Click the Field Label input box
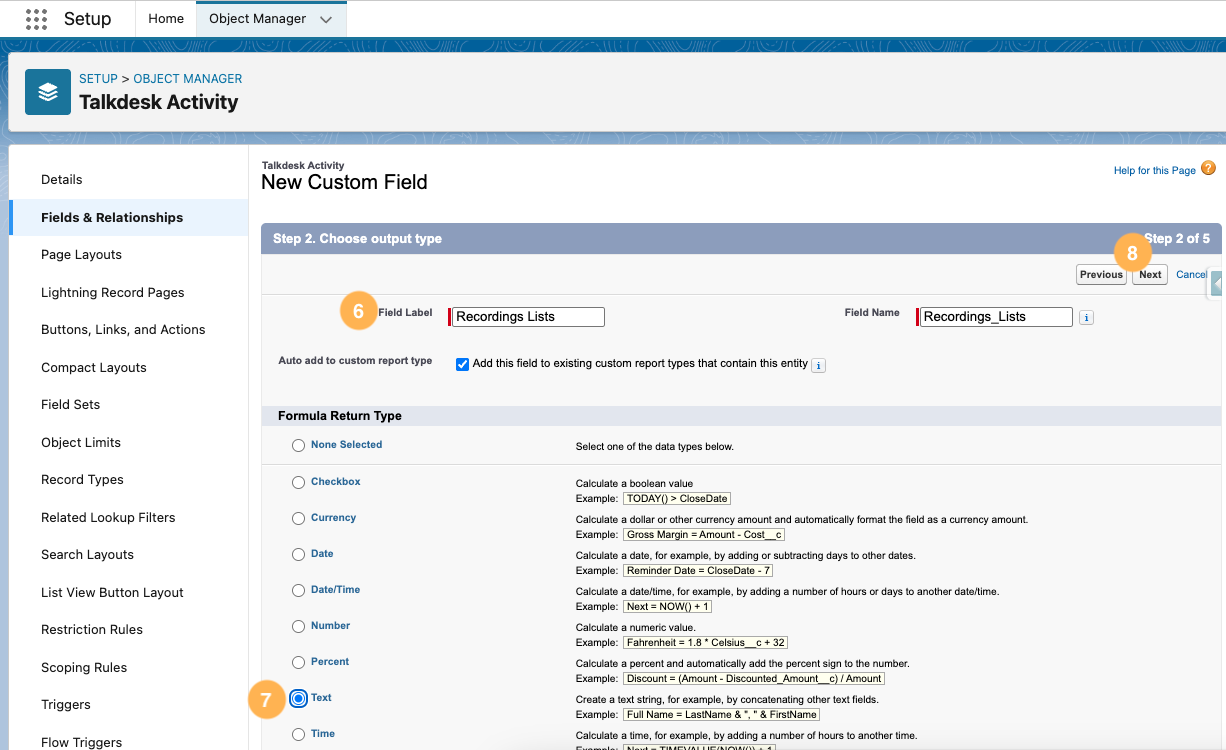Viewport: 1226px width, 750px height. pyautogui.click(x=528, y=317)
